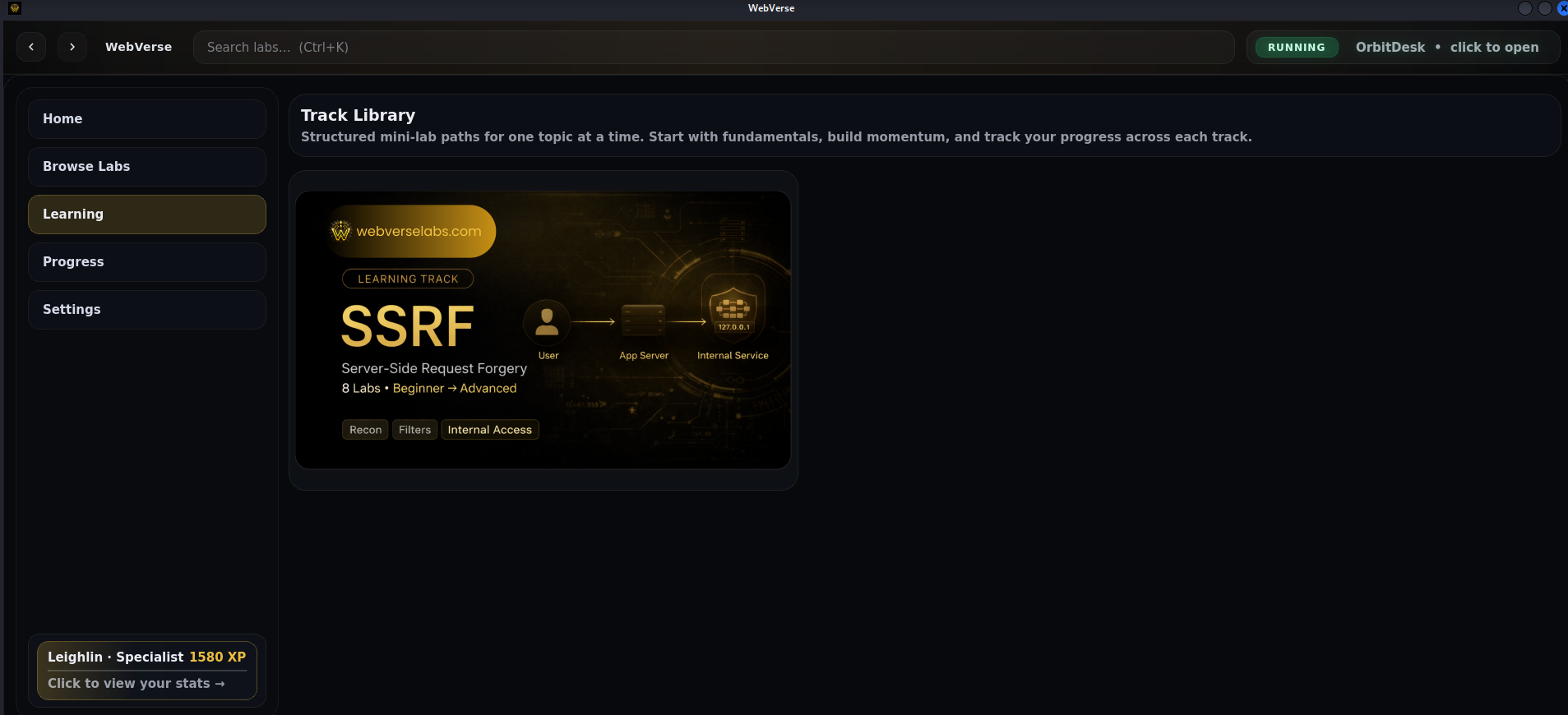Click the App Server icon in diagram
The width and height of the screenshot is (1568, 715).
[x=643, y=320]
